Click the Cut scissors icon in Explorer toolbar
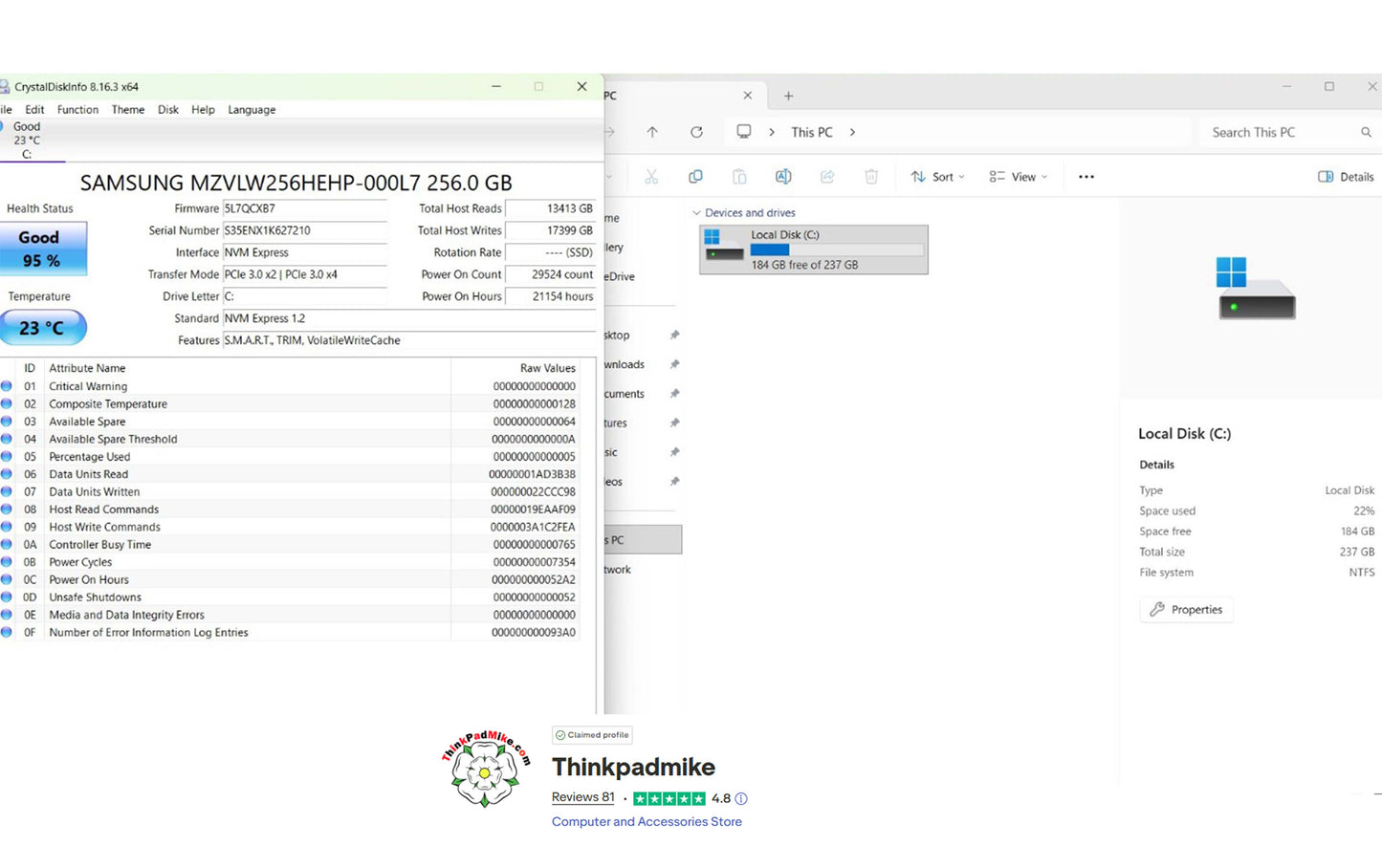Screen dimensions: 1382x868 pyautogui.click(x=651, y=177)
